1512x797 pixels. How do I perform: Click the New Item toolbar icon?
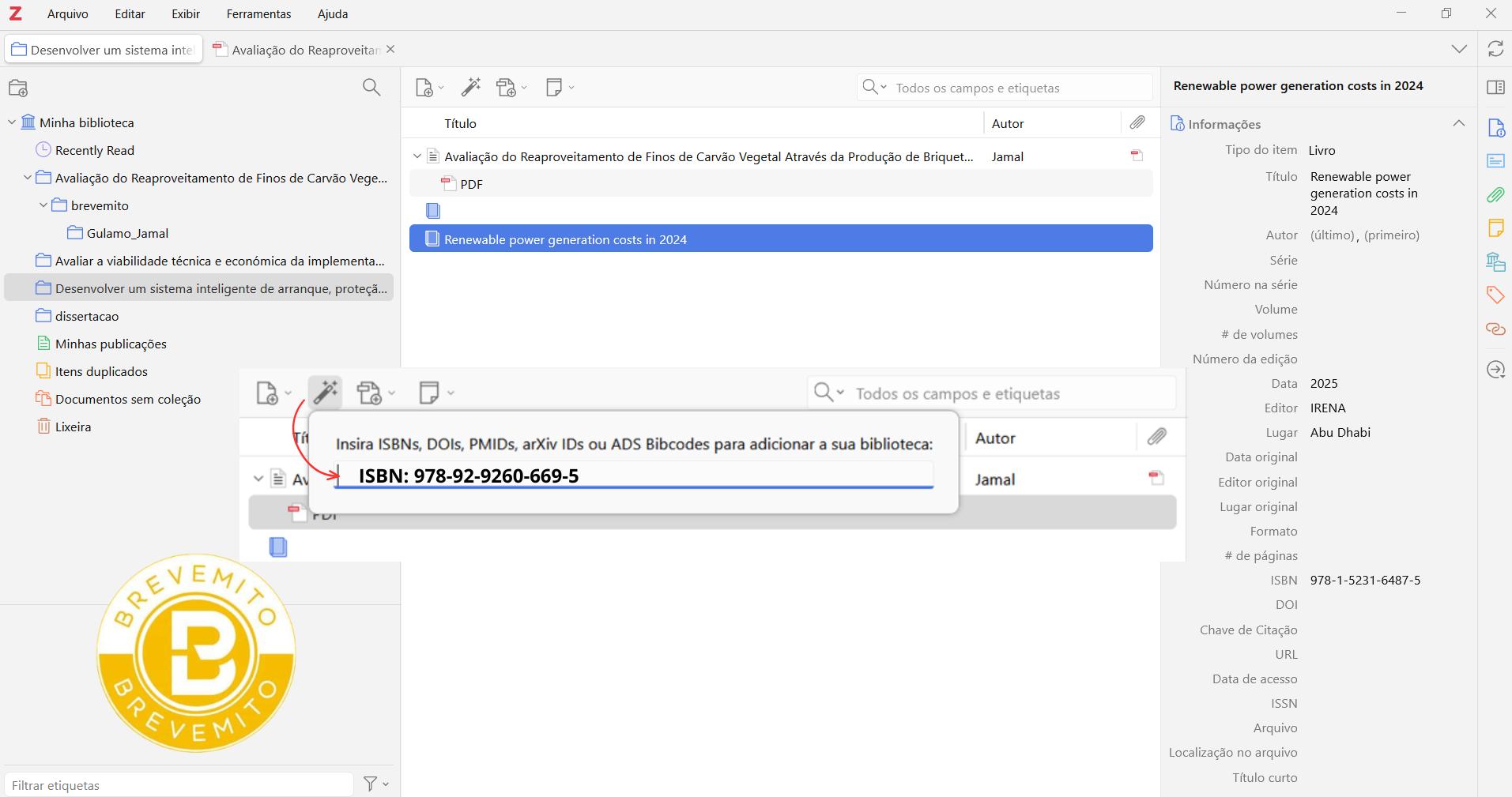pyautogui.click(x=429, y=88)
